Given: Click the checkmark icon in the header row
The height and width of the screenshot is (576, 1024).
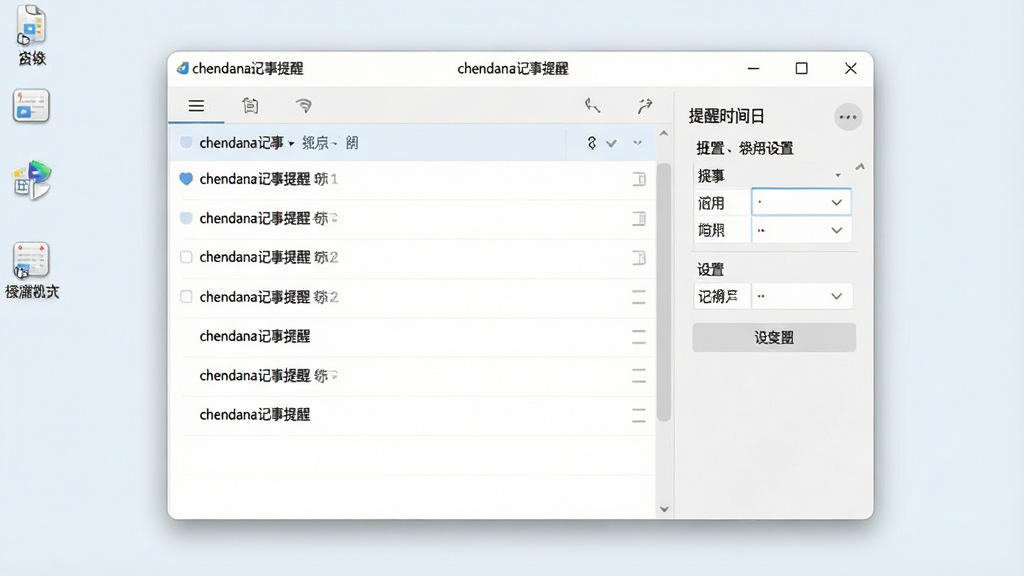Looking at the screenshot, I should pos(611,143).
